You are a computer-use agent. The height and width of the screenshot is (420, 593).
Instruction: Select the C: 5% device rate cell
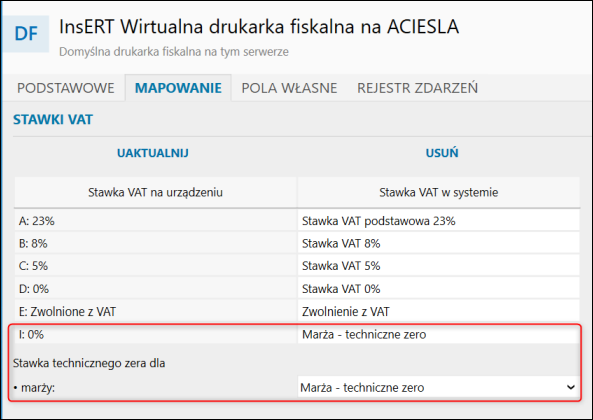(155, 266)
